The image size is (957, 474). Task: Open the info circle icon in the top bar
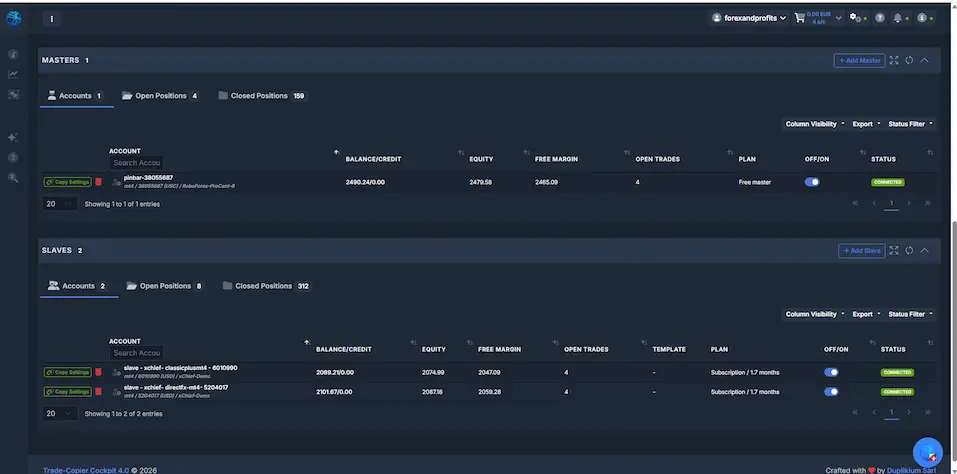pos(922,18)
